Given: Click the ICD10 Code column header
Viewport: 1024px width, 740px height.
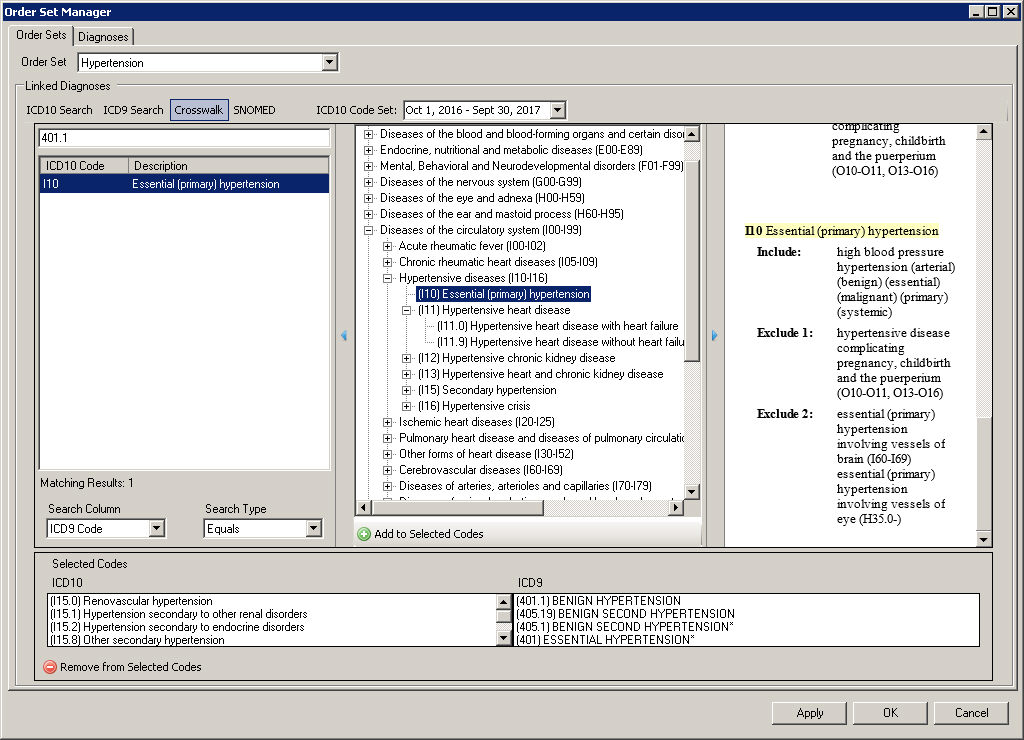Looking at the screenshot, I should point(84,166).
